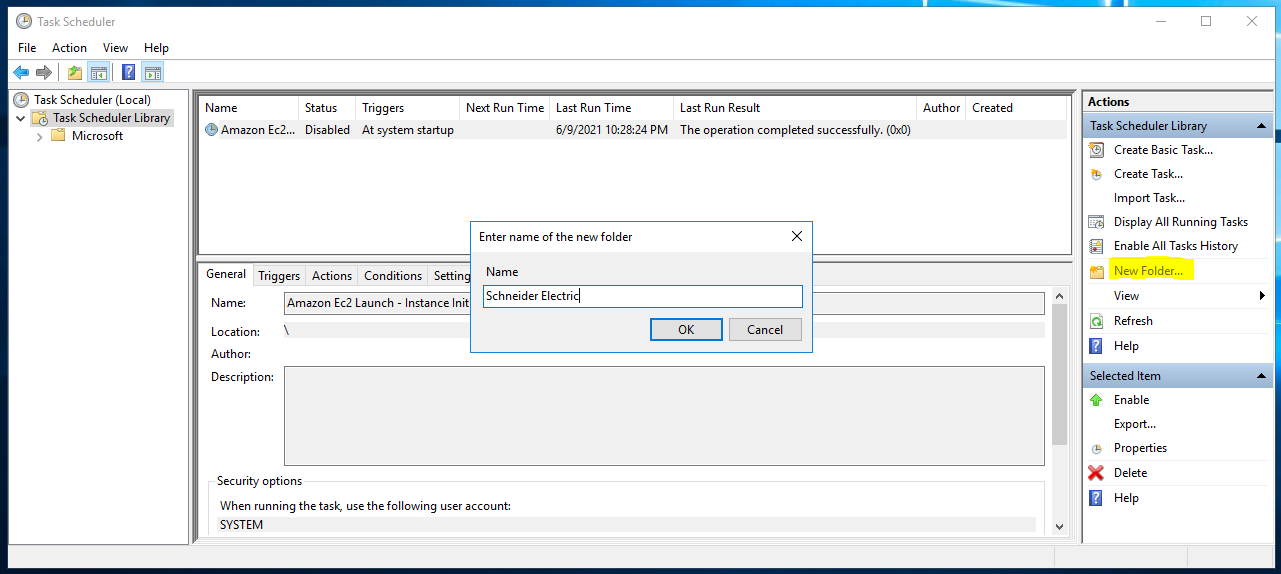Click the New Folder action icon
The width and height of the screenshot is (1281, 574).
pyautogui.click(x=1097, y=271)
